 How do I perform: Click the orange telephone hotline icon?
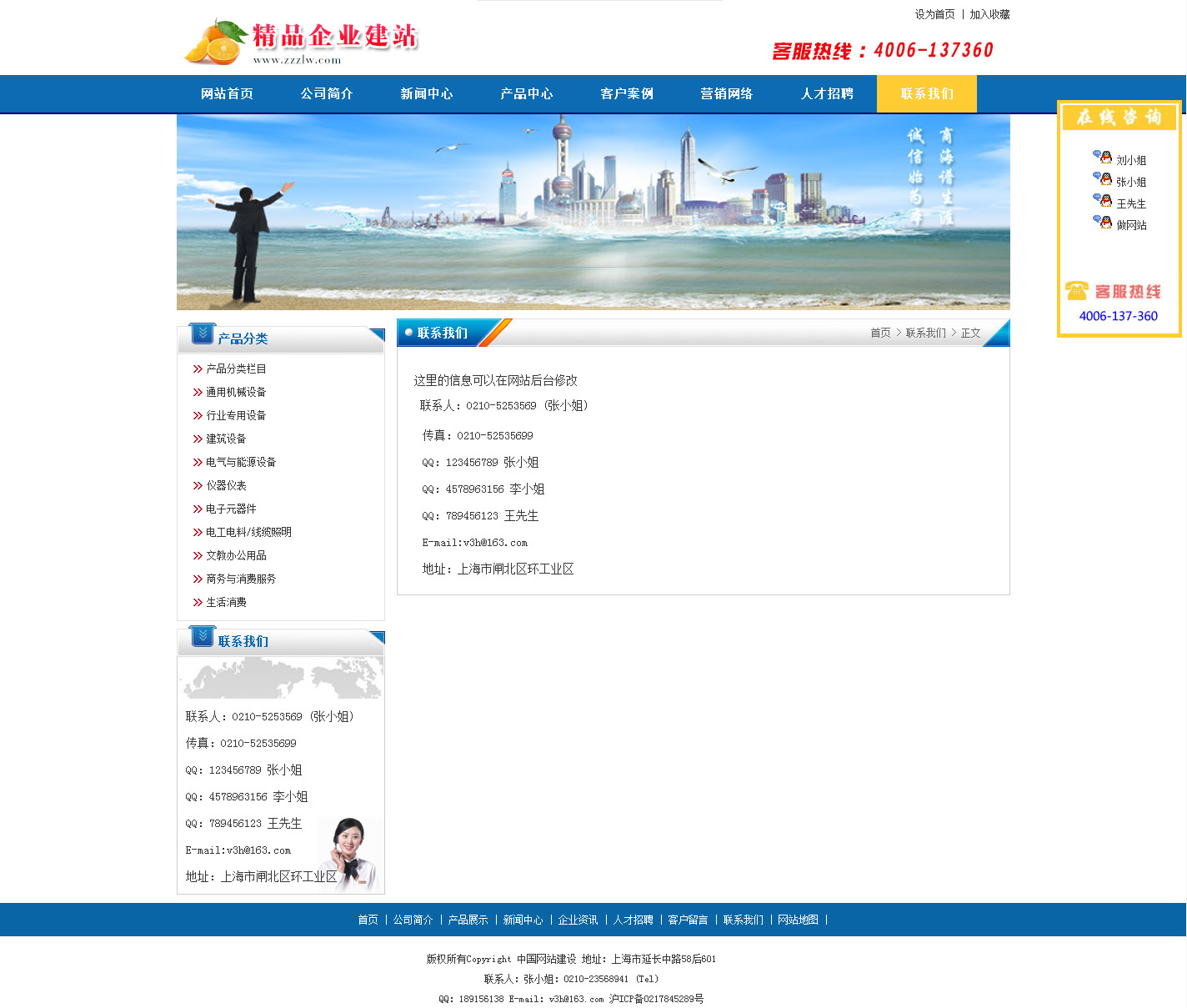(1076, 291)
